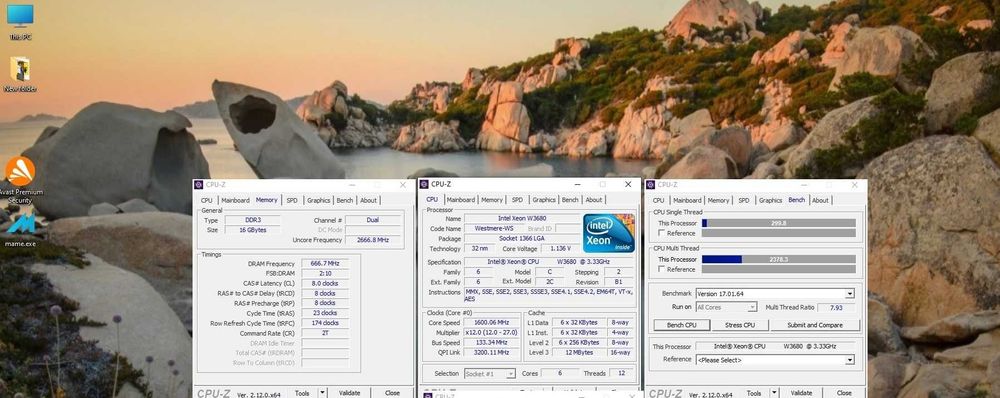Image resolution: width=1000 pixels, height=398 pixels.
Task: Select Bench tab in the CPU window
Action: click(570, 200)
